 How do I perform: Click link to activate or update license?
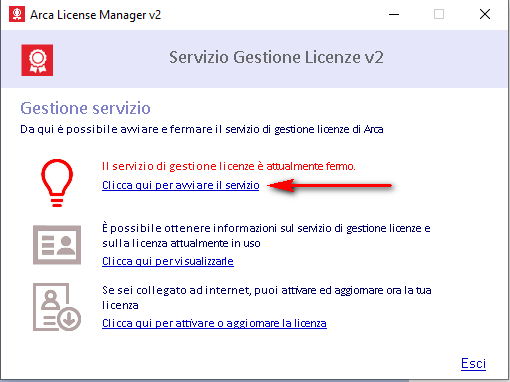click(x=214, y=323)
